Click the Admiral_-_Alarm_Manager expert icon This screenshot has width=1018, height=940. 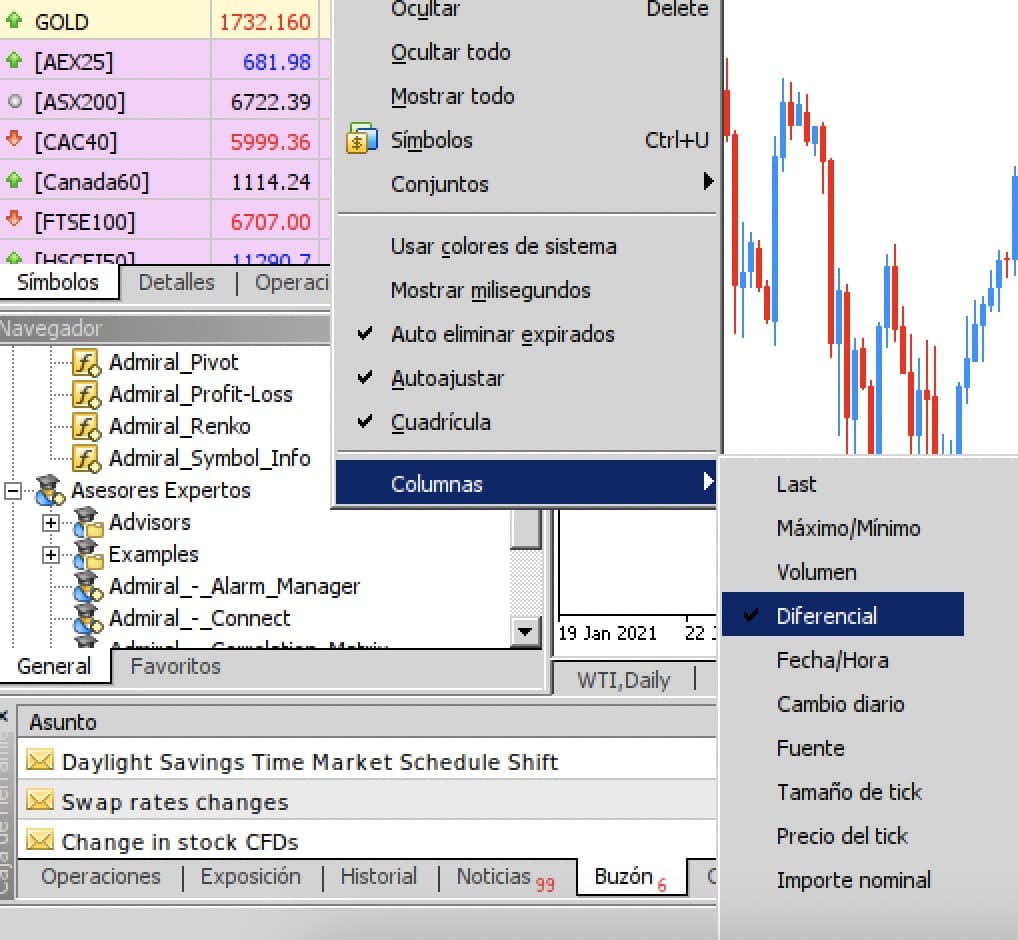coord(88,586)
